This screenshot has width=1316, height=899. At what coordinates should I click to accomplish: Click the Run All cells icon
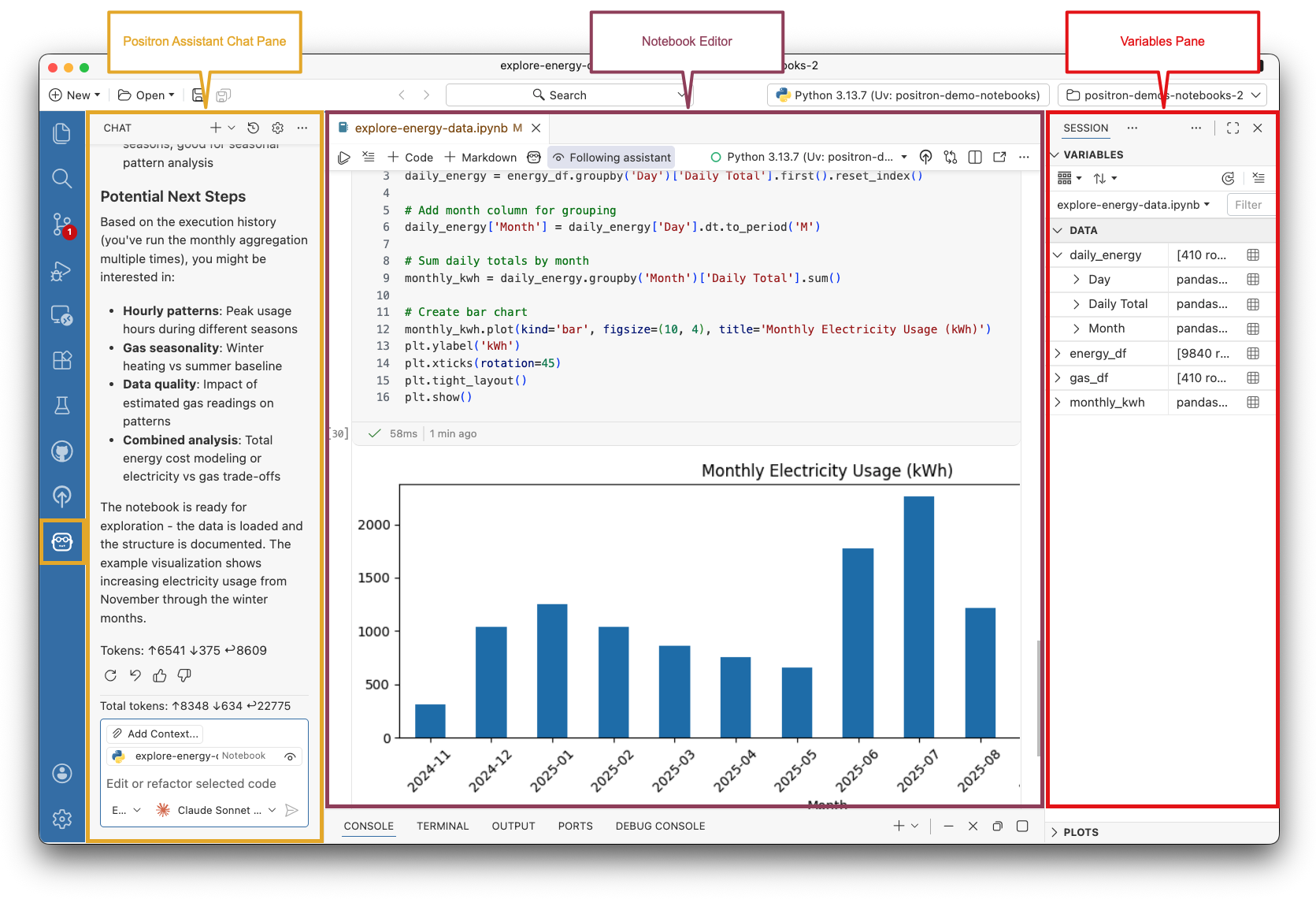344,157
